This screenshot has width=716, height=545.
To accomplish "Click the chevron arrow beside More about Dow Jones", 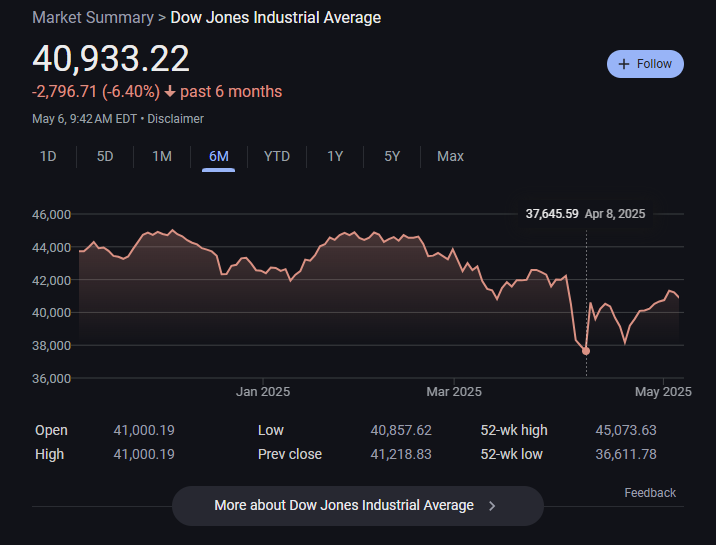I will 492,506.
